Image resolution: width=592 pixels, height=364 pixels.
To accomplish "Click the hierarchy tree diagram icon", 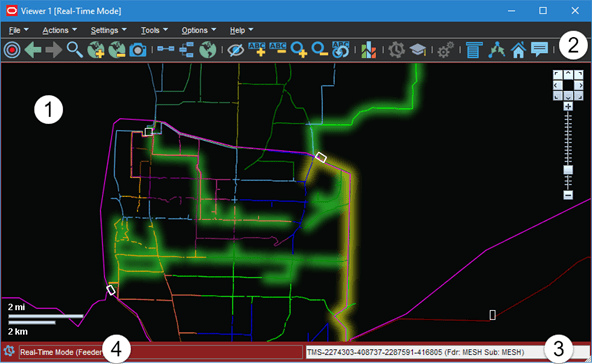I will click(187, 50).
